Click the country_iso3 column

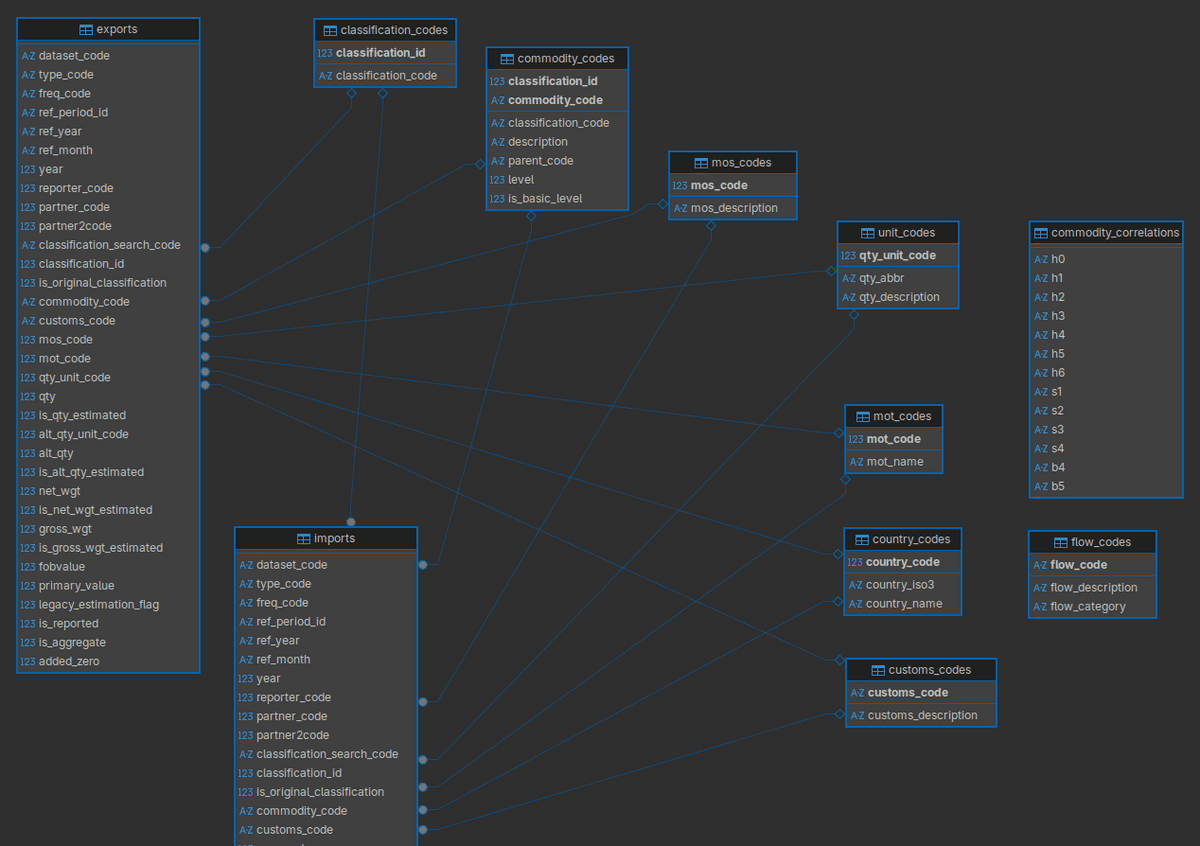899,585
